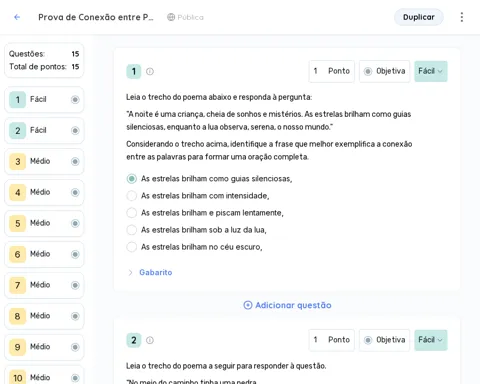Image resolution: width=480 pixels, height=384 pixels.
Task: Jump to question 4 Médio in sidebar
Action: [x=44, y=192]
